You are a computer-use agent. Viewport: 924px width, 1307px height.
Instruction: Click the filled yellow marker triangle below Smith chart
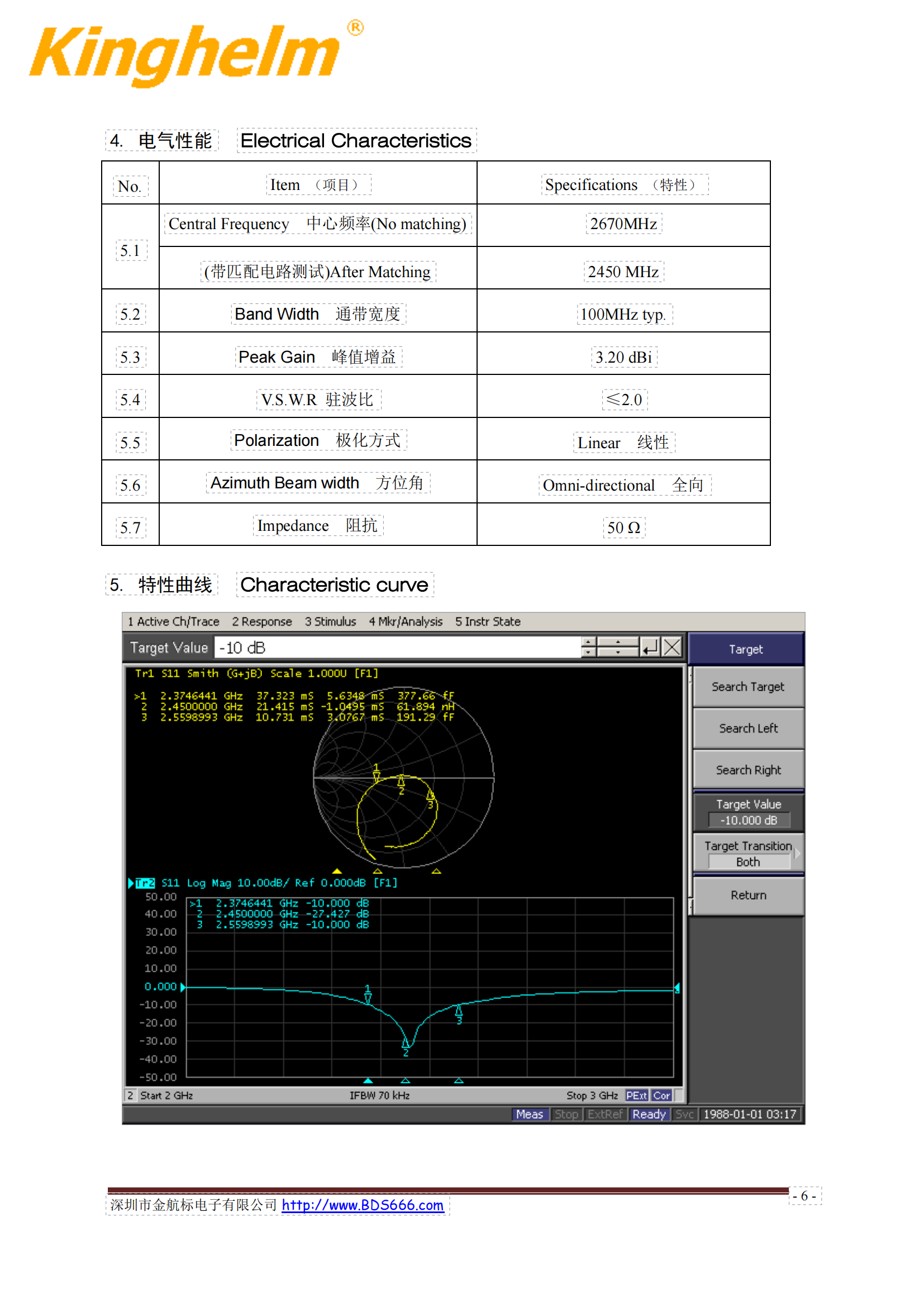[x=337, y=871]
